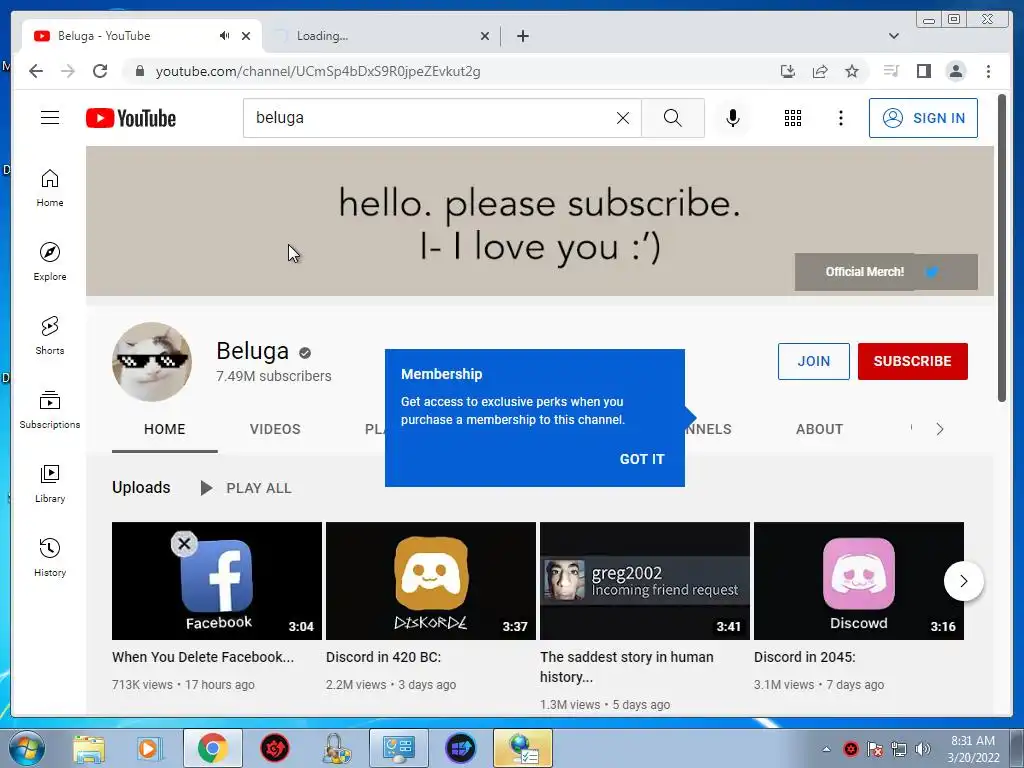Advance the Uploads carousel with the next arrow
The image size is (1024, 768).
[x=963, y=581]
